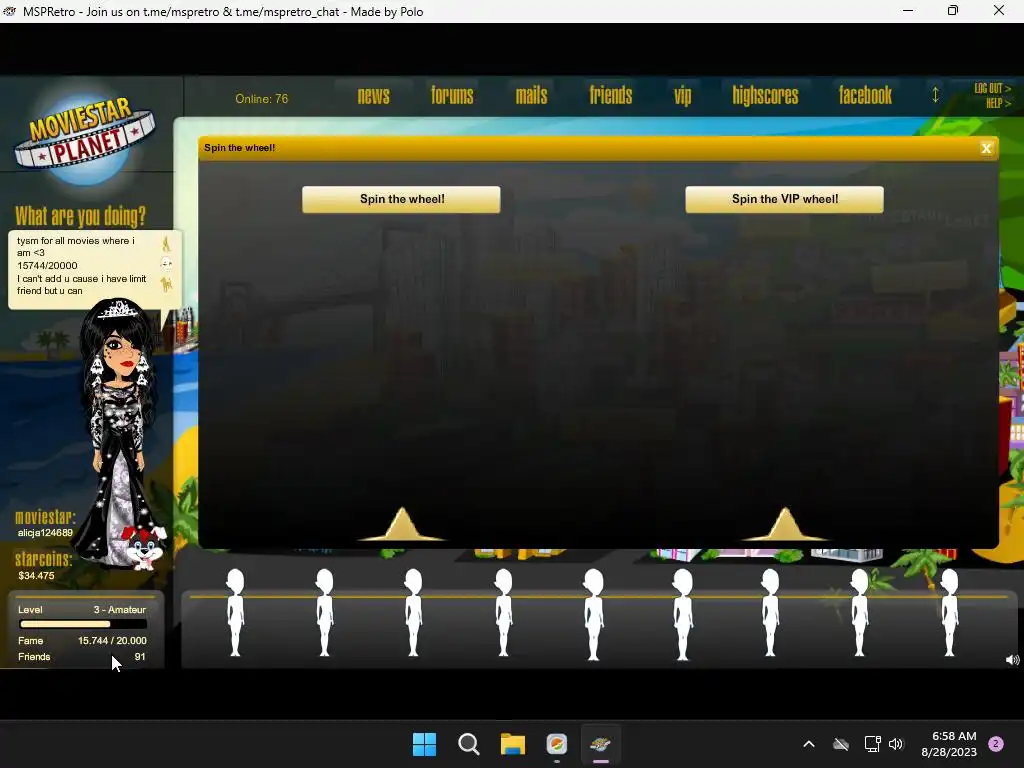Click the Spin the VIP wheel! button
The height and width of the screenshot is (768, 1024).
click(784, 199)
